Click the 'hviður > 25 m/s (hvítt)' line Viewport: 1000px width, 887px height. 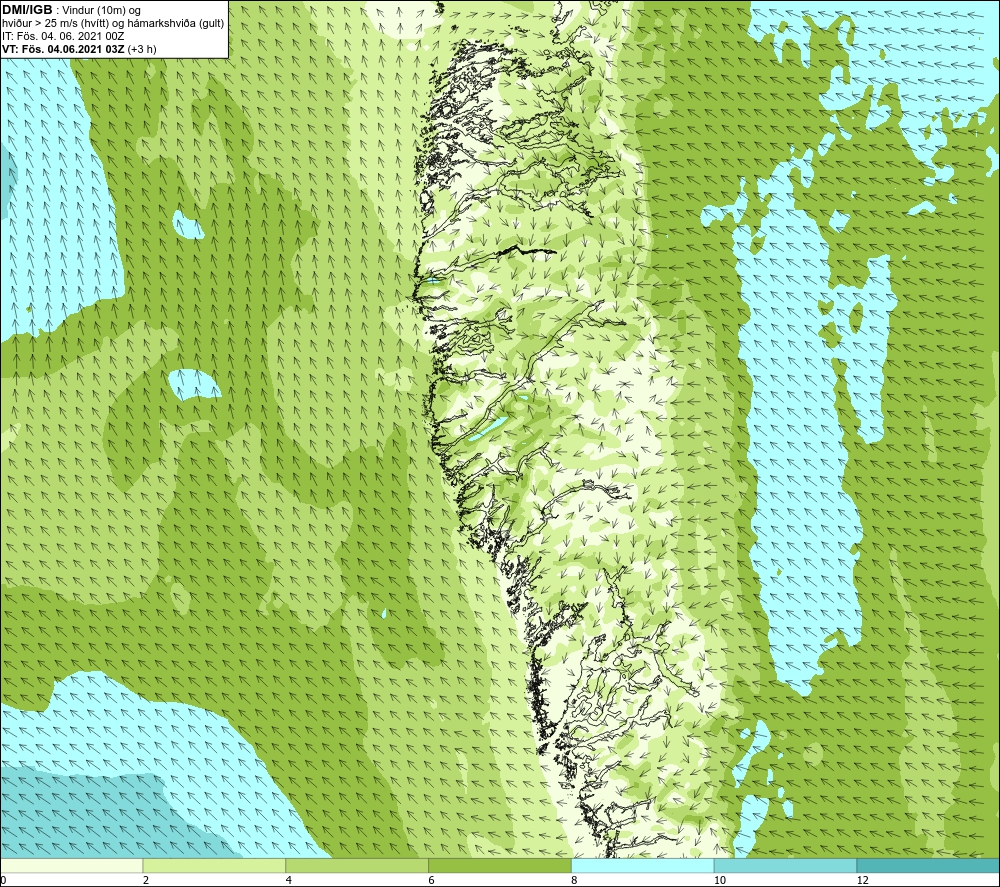[x=55, y=24]
